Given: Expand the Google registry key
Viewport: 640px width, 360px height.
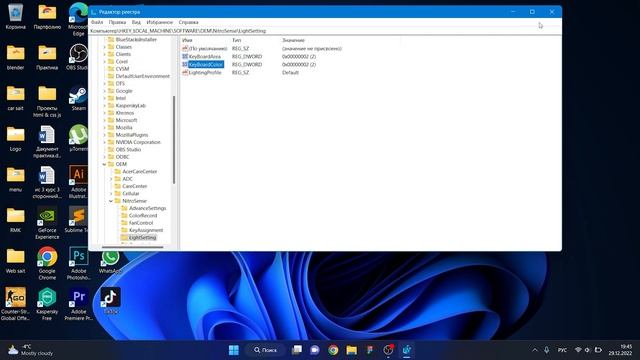Looking at the screenshot, I should [x=104, y=91].
